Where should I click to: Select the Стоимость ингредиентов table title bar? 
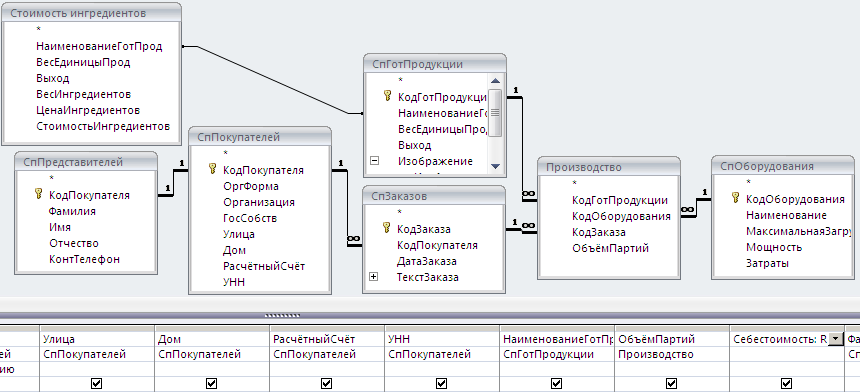pos(92,13)
